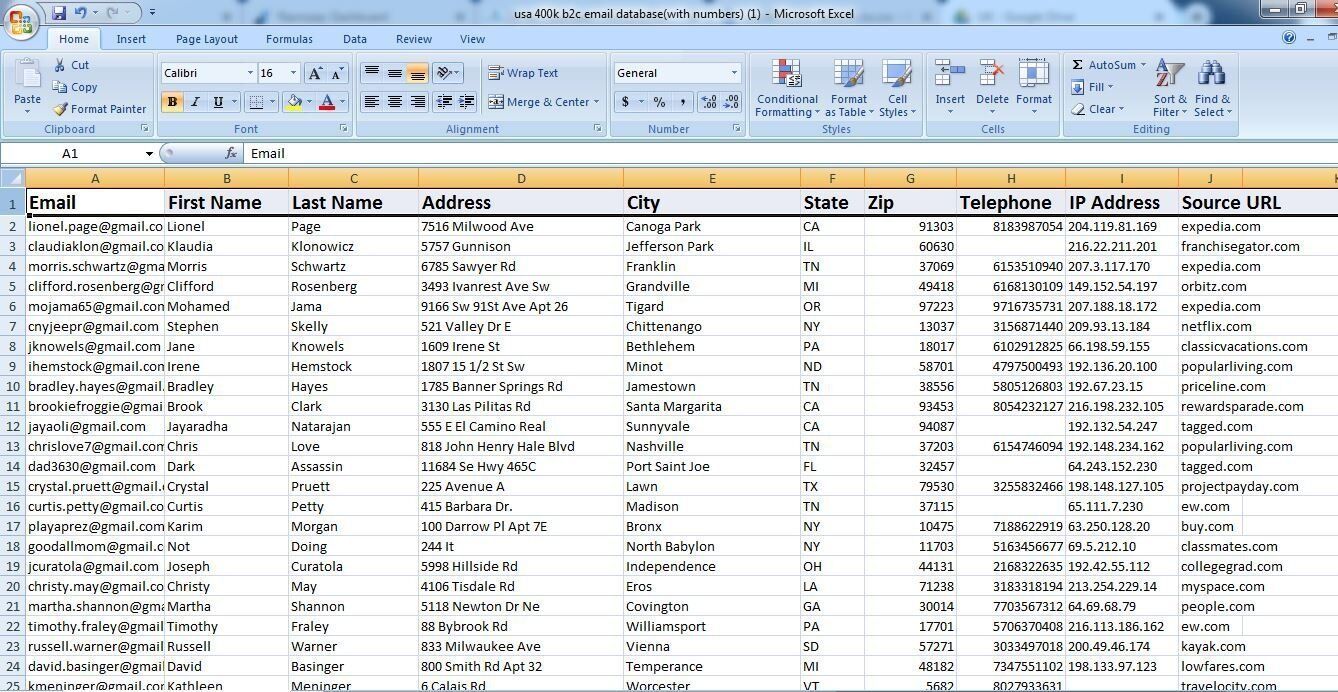The width and height of the screenshot is (1338, 692).
Task: Open the font name Calibri dropdown
Action: coord(250,73)
